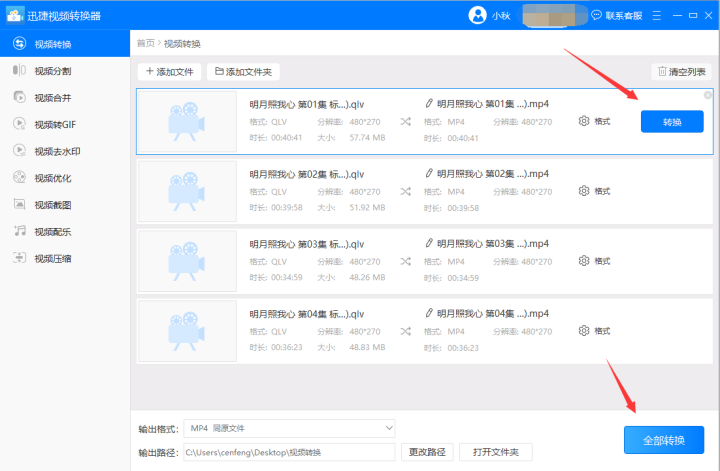The image size is (720, 471).
Task: Click the source filename 明月照我心 第03集 标...).qlv
Action: click(307, 244)
